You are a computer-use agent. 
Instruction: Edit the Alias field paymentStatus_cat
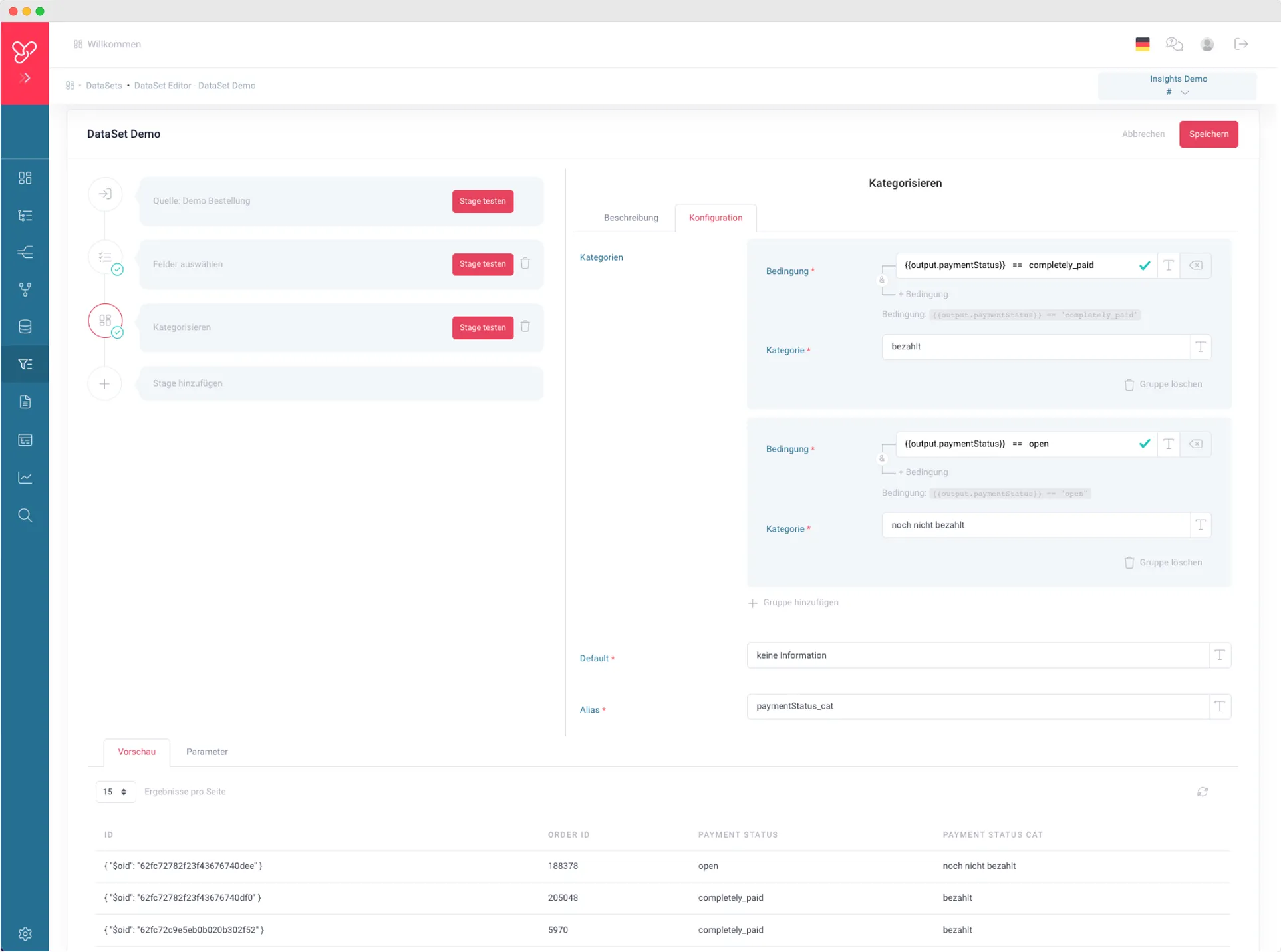pos(978,707)
